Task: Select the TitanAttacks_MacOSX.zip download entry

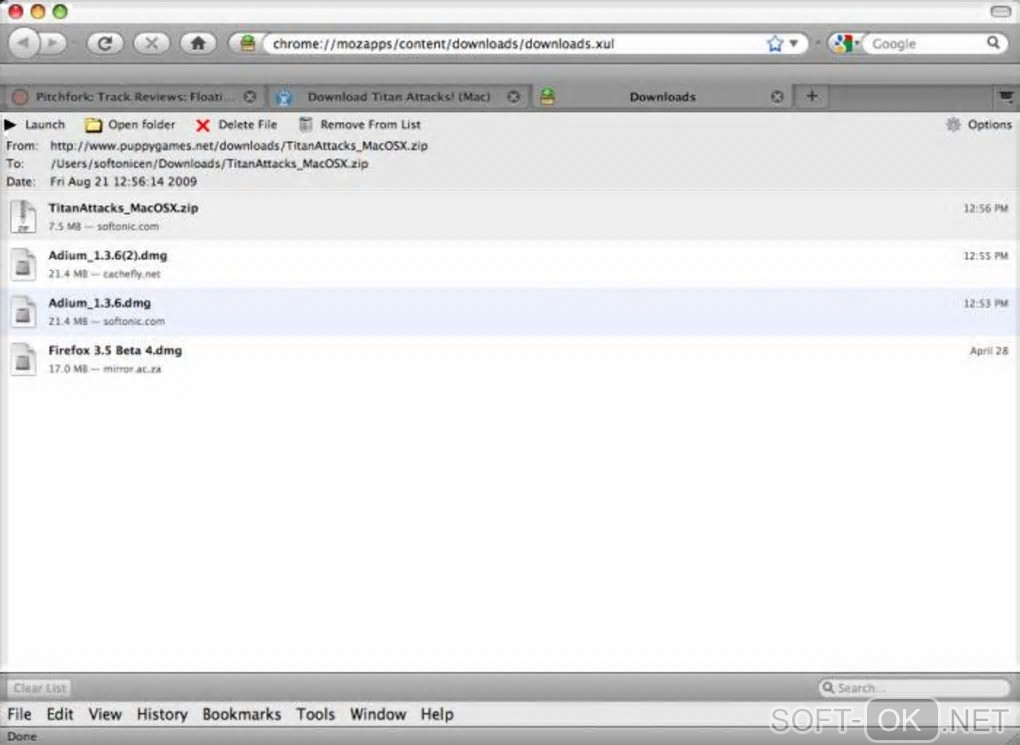Action: (510, 217)
